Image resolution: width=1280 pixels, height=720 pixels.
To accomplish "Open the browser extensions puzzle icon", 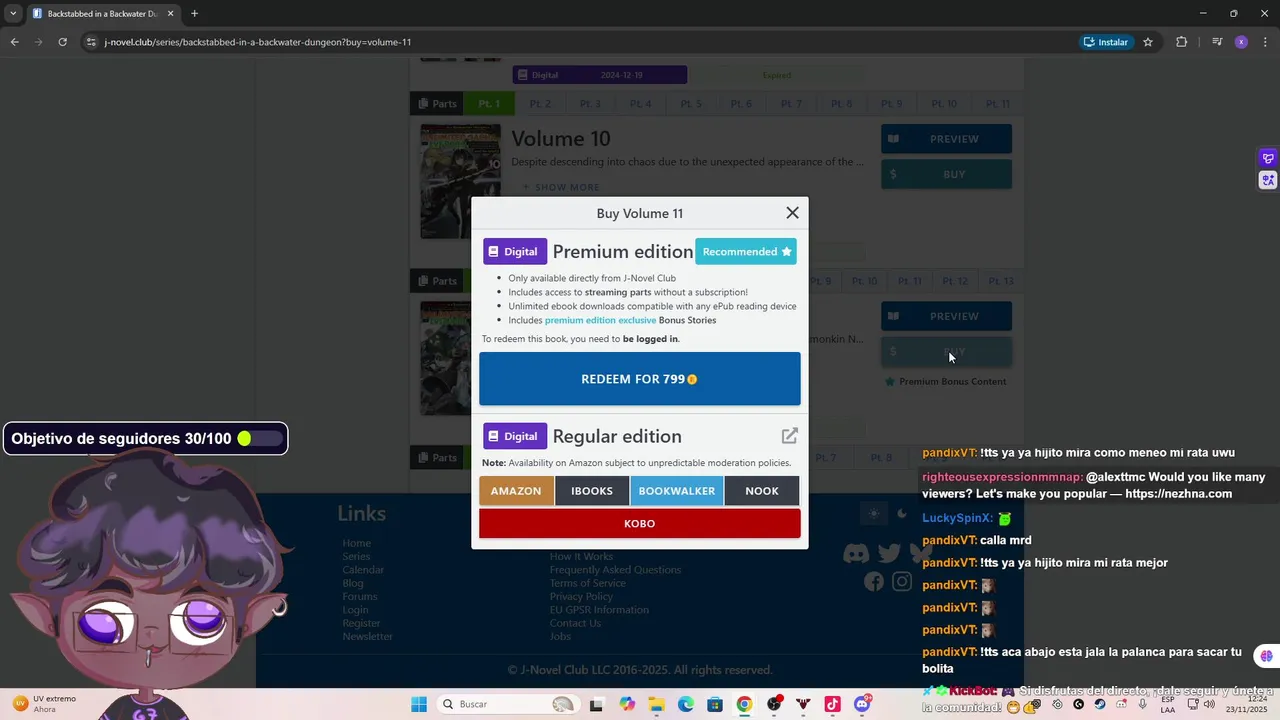I will pyautogui.click(x=1182, y=42).
